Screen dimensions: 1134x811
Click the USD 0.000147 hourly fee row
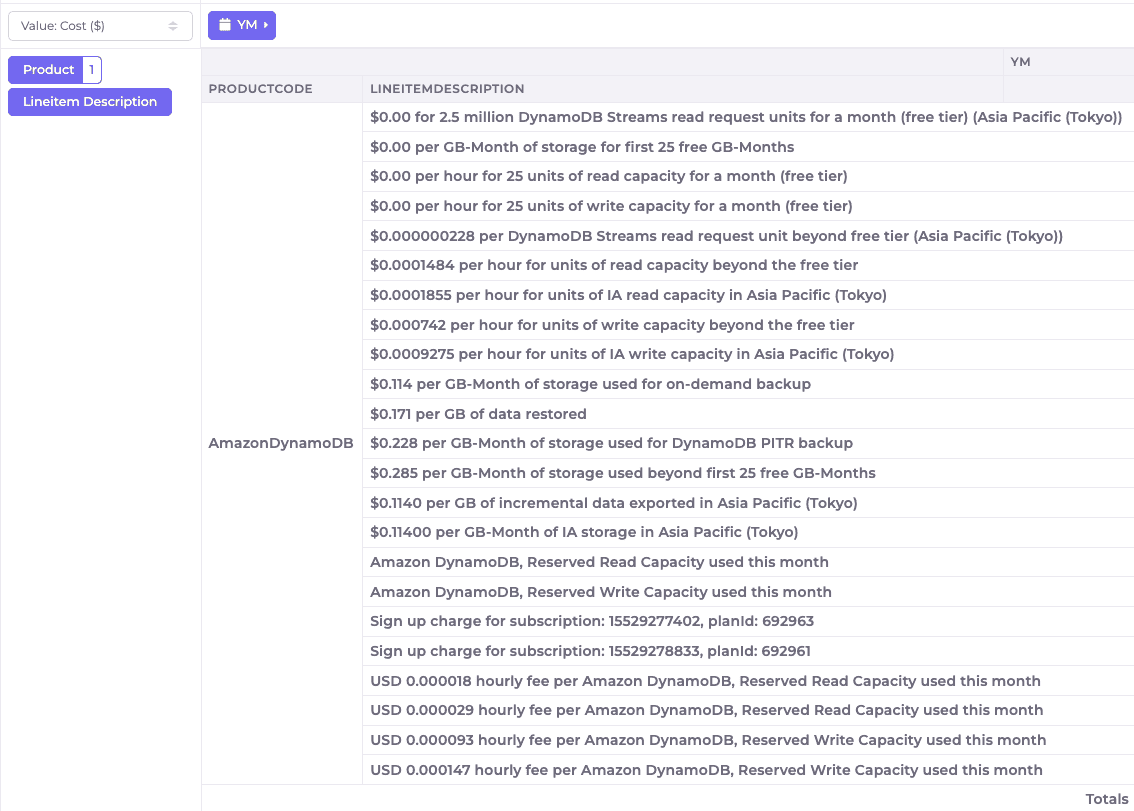click(706, 770)
